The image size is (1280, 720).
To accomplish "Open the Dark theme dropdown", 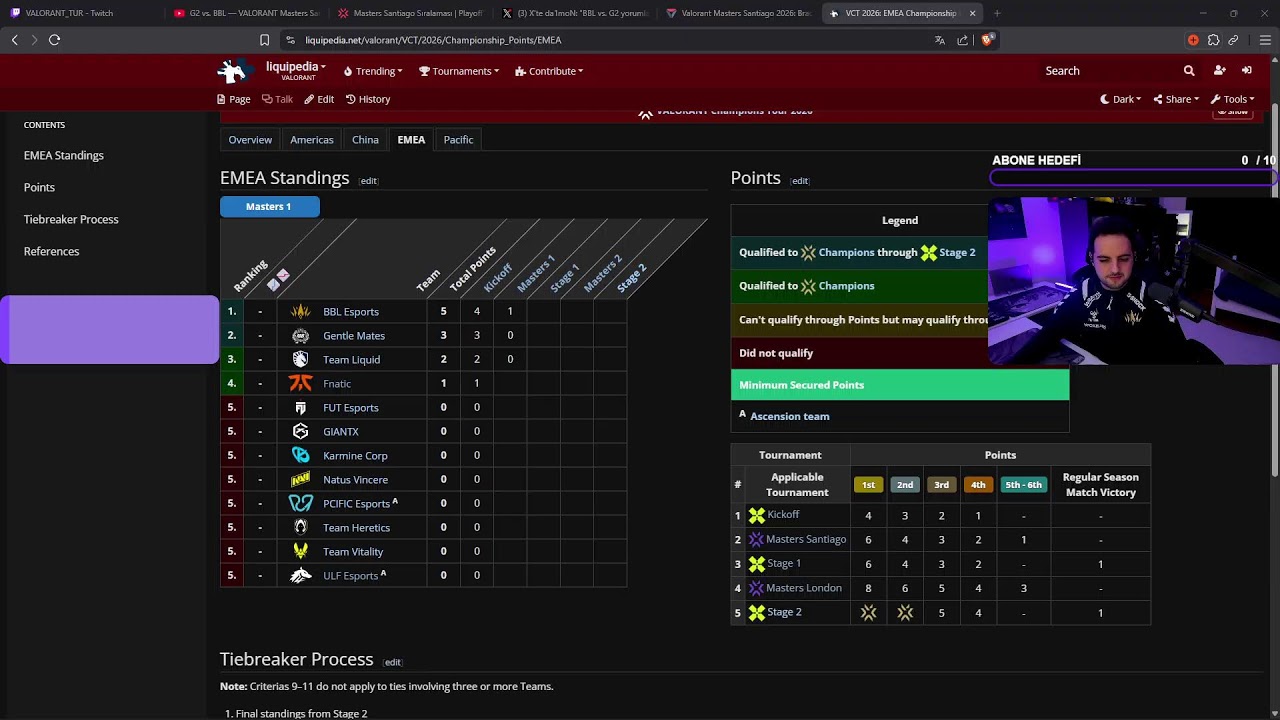I will pyautogui.click(x=1121, y=99).
